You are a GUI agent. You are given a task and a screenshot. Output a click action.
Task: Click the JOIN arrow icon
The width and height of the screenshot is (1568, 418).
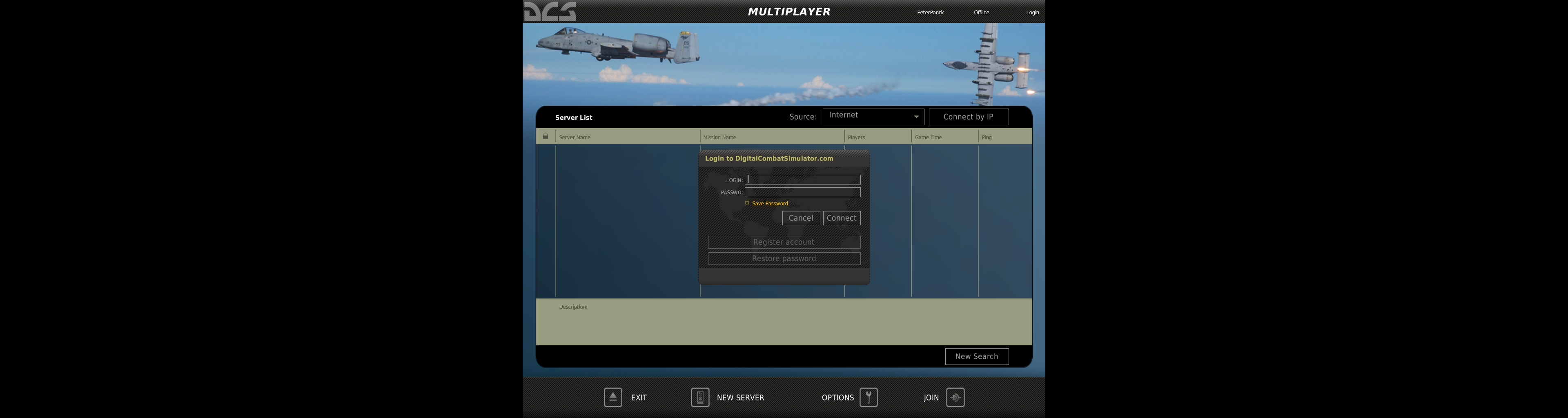(x=955, y=397)
